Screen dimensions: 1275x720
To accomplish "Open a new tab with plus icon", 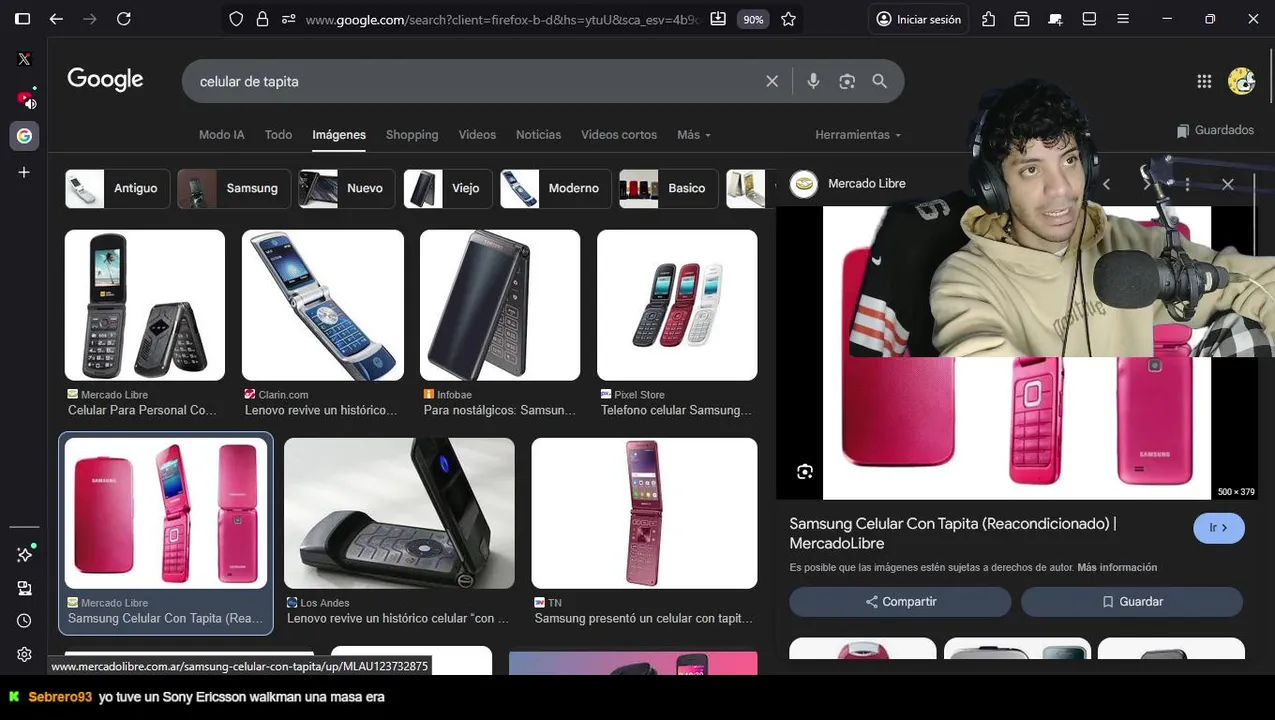I will 24,172.
